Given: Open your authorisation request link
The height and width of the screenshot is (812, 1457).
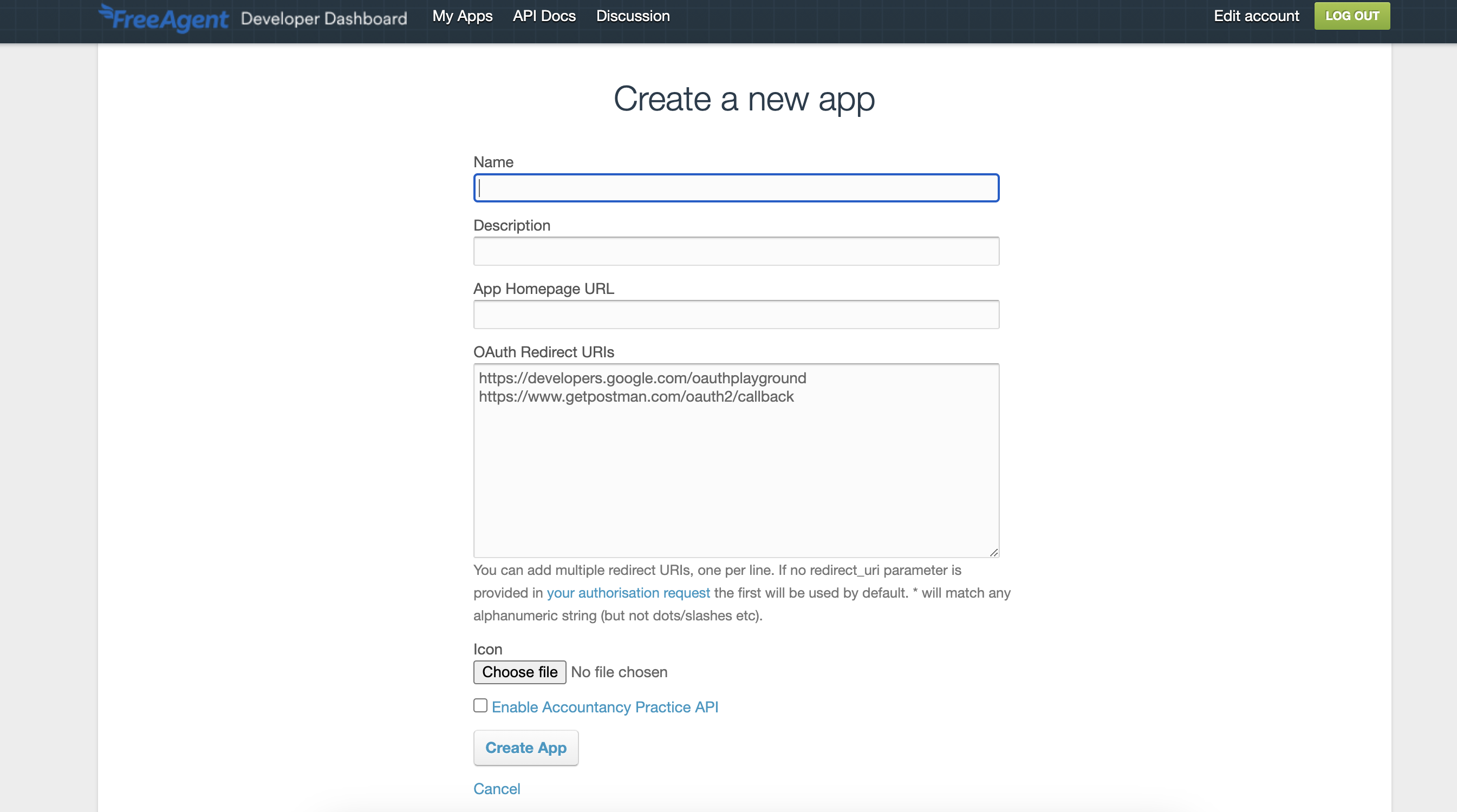Looking at the screenshot, I should [x=628, y=593].
